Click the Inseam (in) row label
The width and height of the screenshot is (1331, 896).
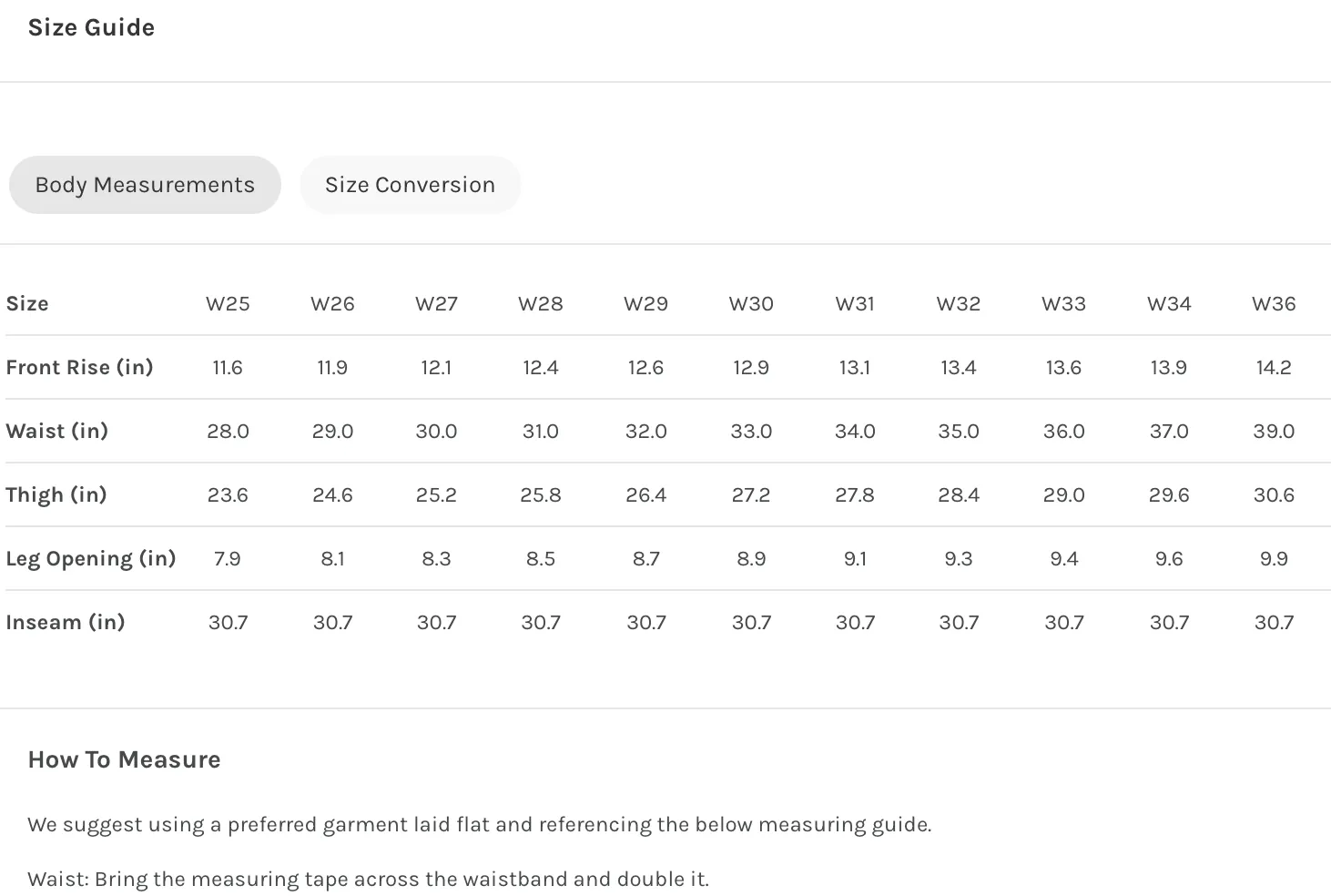(65, 622)
